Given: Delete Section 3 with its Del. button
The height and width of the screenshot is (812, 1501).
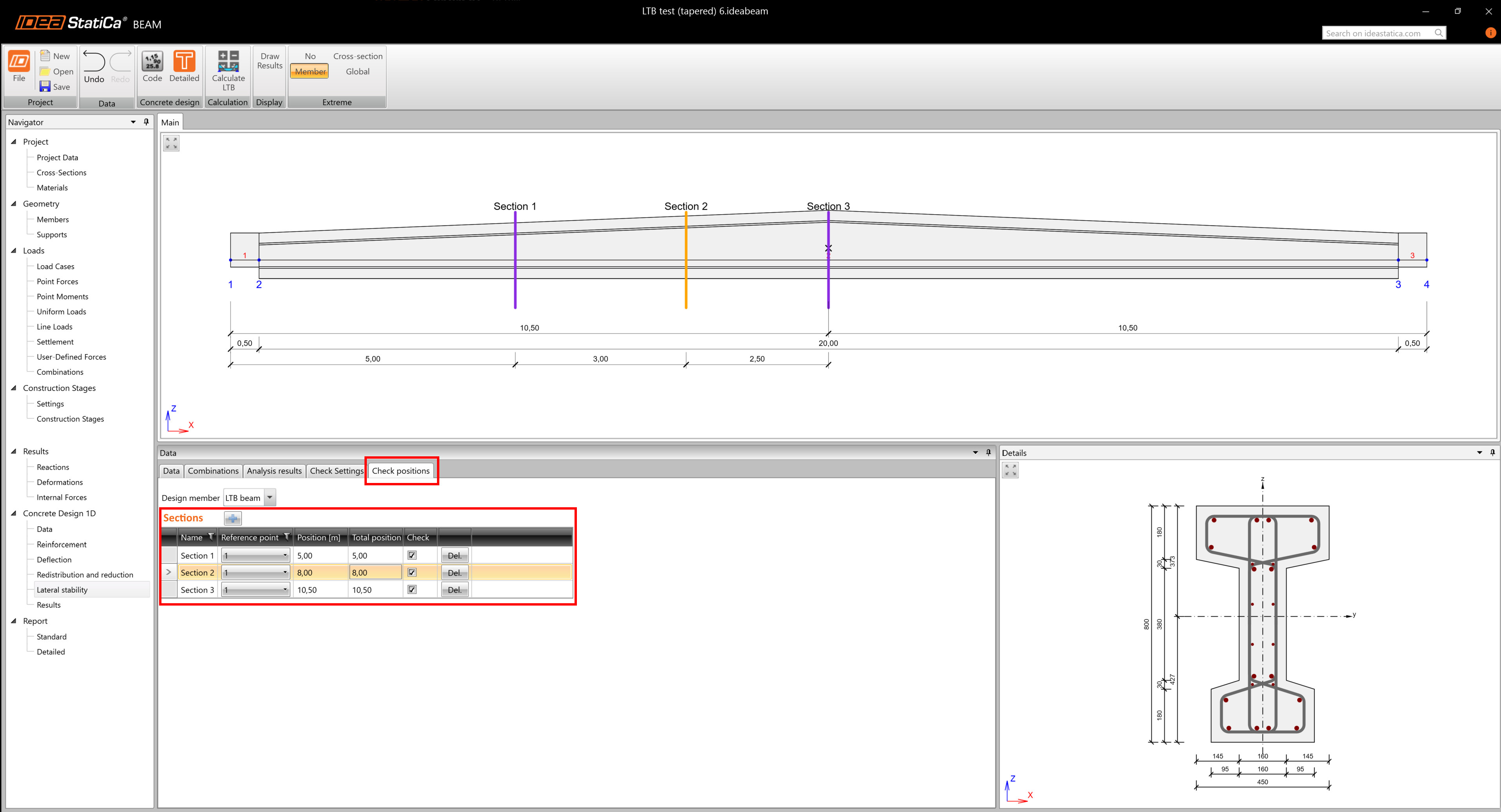Looking at the screenshot, I should pos(455,590).
